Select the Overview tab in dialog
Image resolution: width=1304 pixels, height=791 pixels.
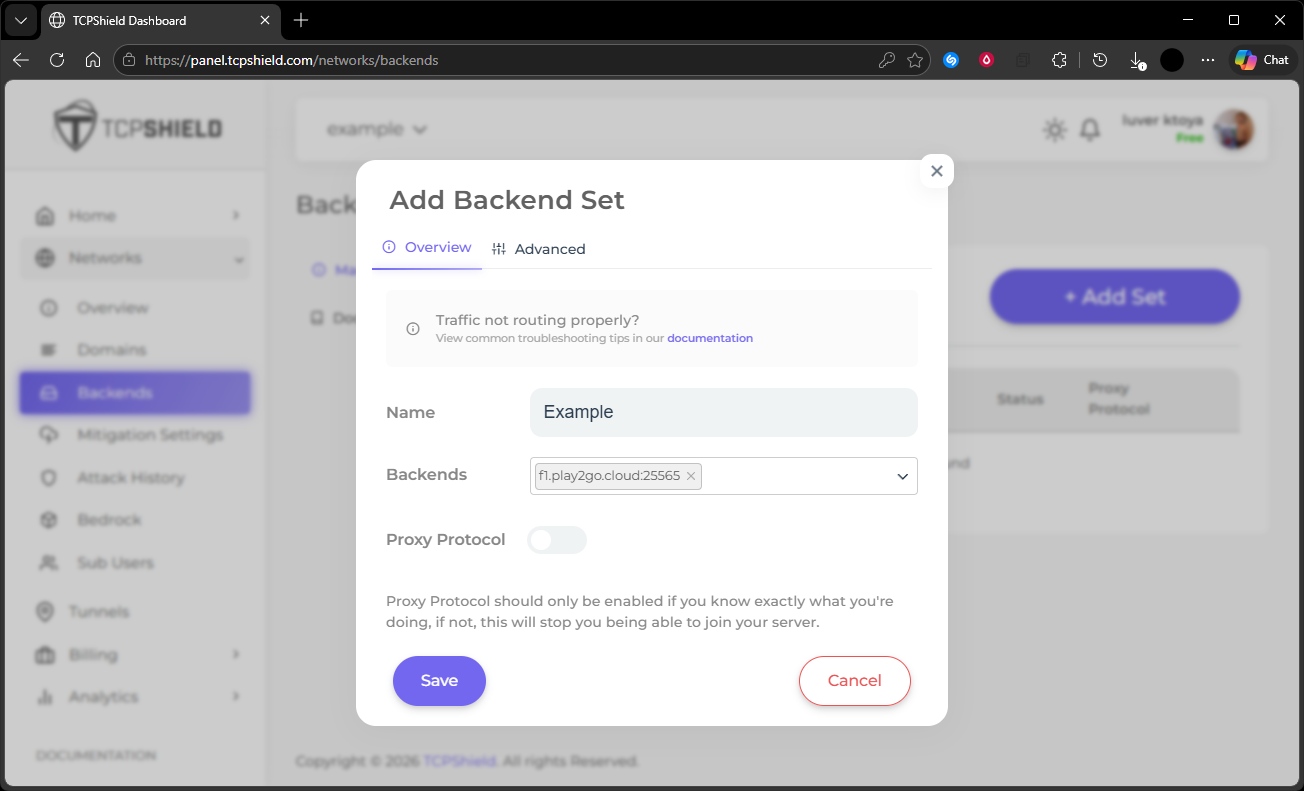[427, 248]
